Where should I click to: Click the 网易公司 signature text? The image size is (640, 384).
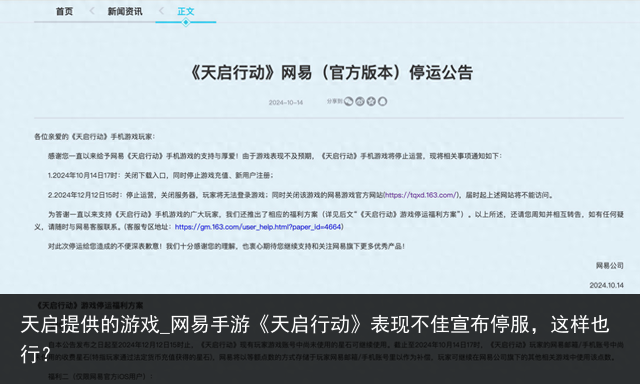609,266
